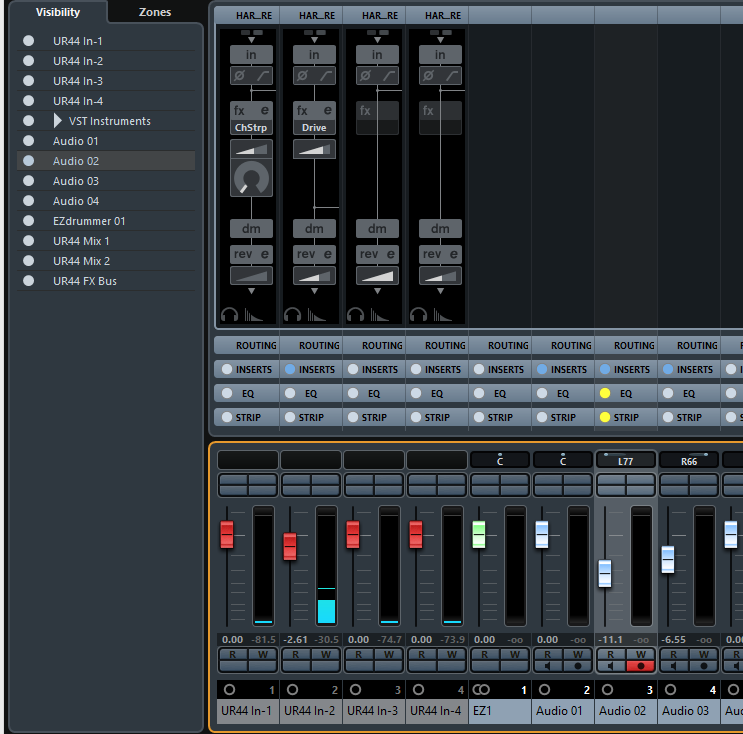Open reverb editor e icon on first strip
Screen dimensions: 743x734
click(264, 254)
